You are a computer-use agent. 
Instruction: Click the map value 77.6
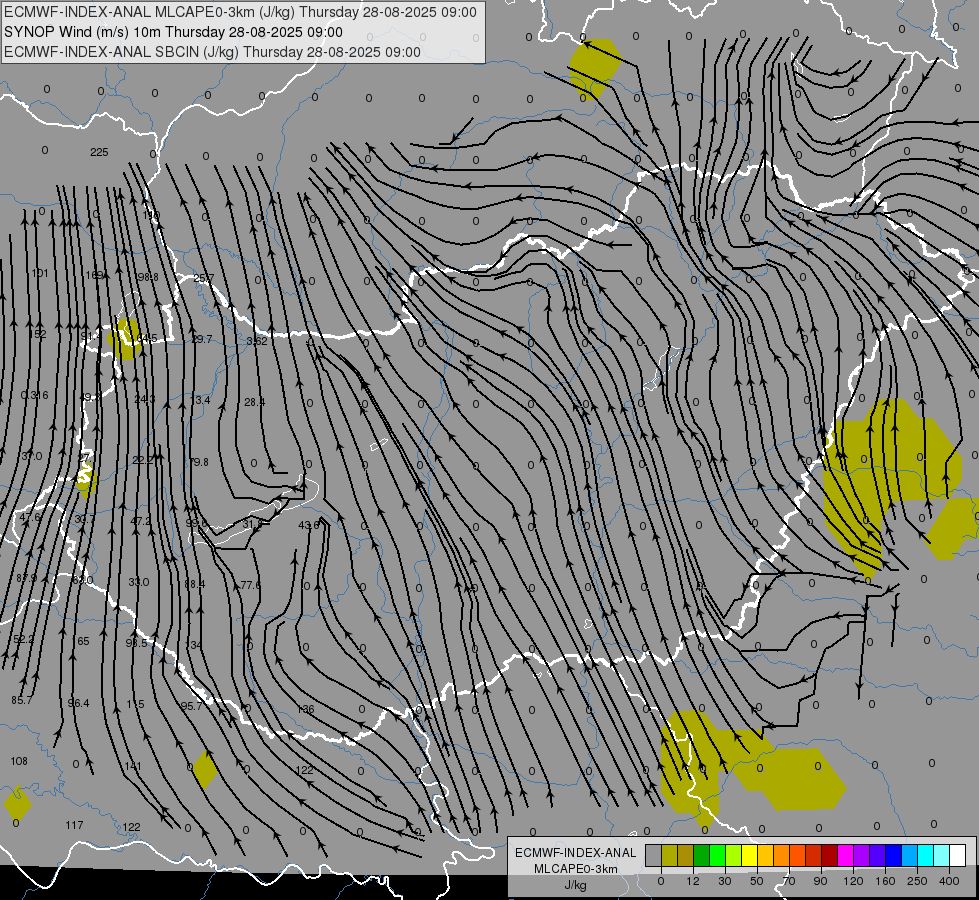tap(250, 585)
